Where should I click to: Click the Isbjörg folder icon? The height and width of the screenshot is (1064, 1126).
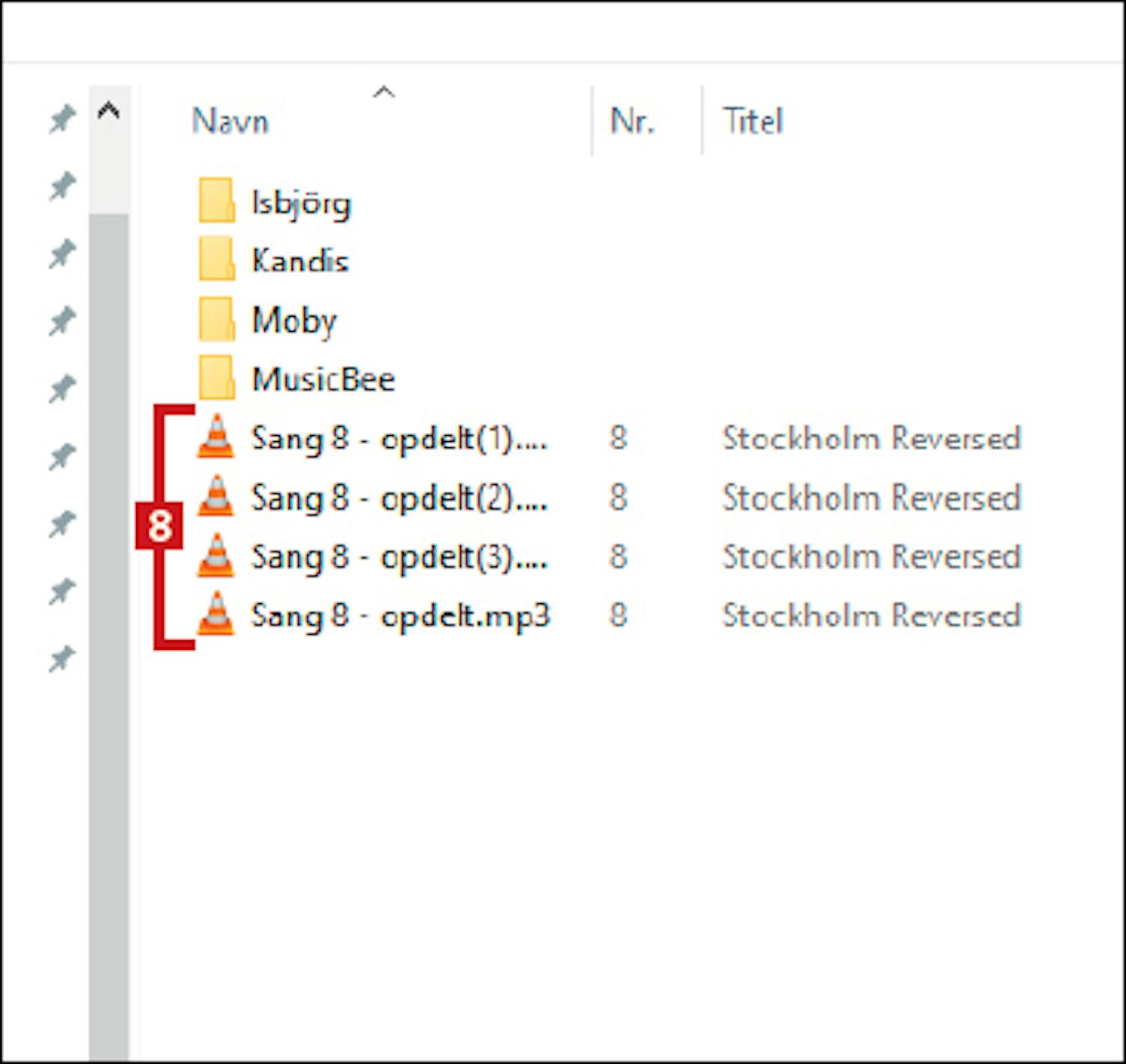point(216,201)
